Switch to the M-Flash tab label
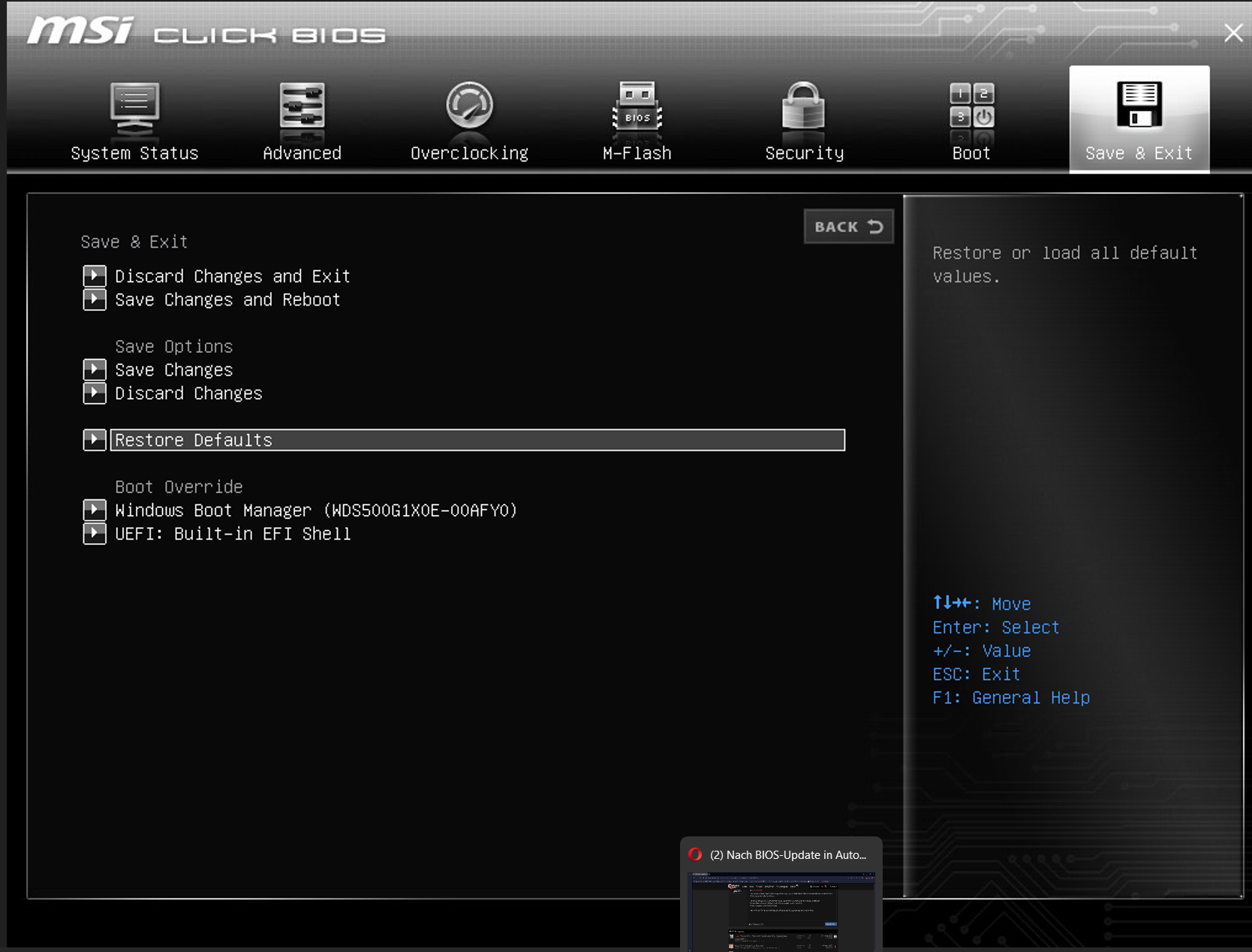The image size is (1252, 952). click(x=637, y=153)
